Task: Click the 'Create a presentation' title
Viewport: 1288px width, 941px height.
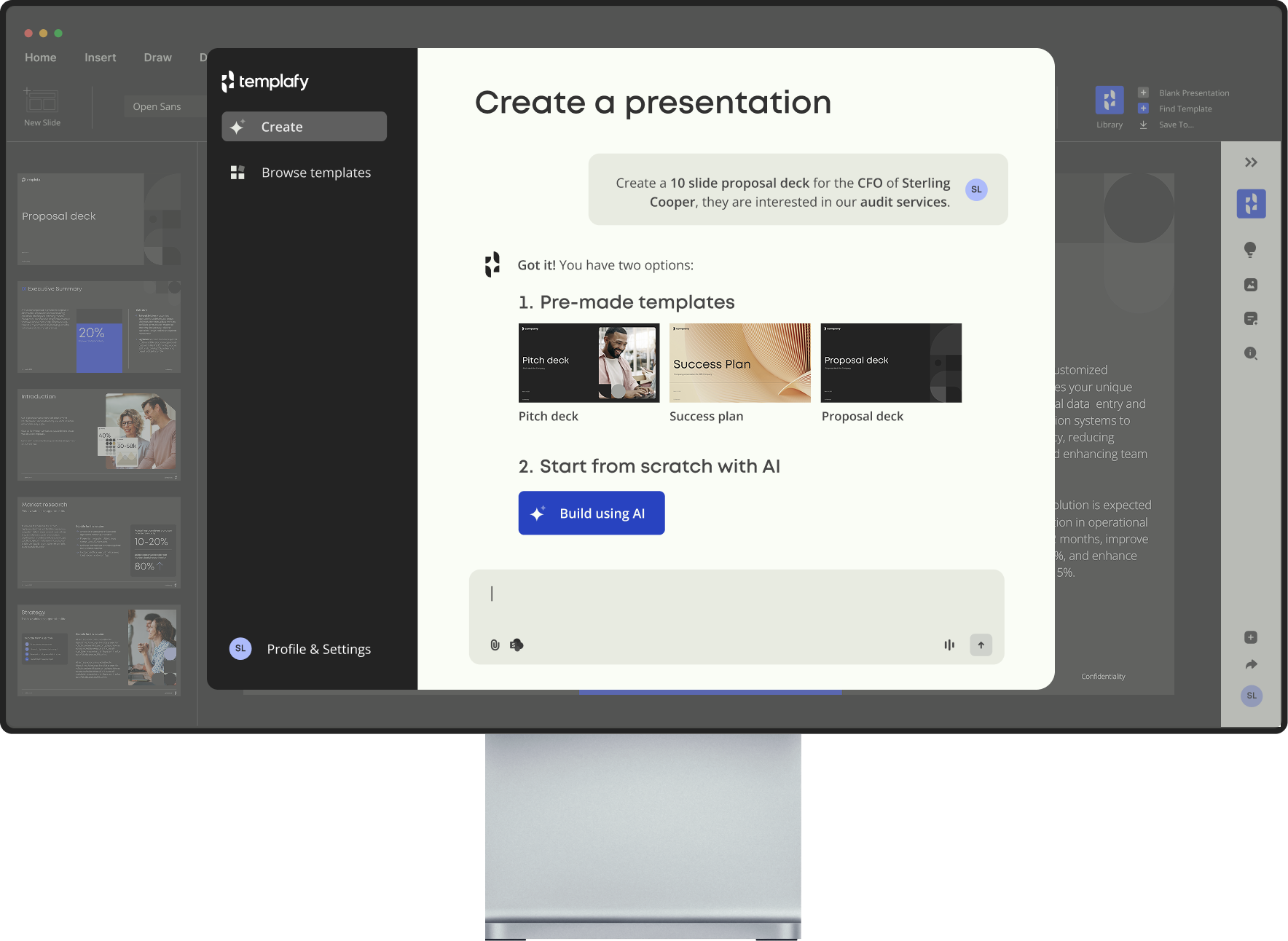Action: pyautogui.click(x=653, y=103)
